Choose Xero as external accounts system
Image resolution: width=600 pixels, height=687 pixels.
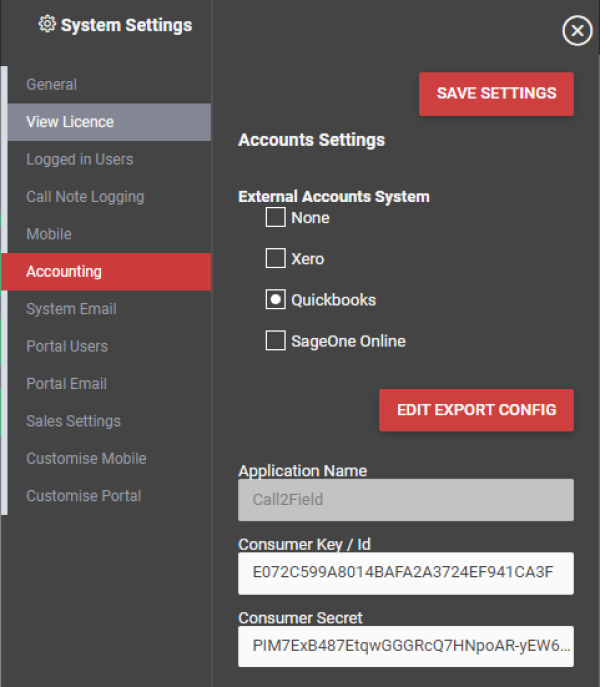click(x=275, y=258)
